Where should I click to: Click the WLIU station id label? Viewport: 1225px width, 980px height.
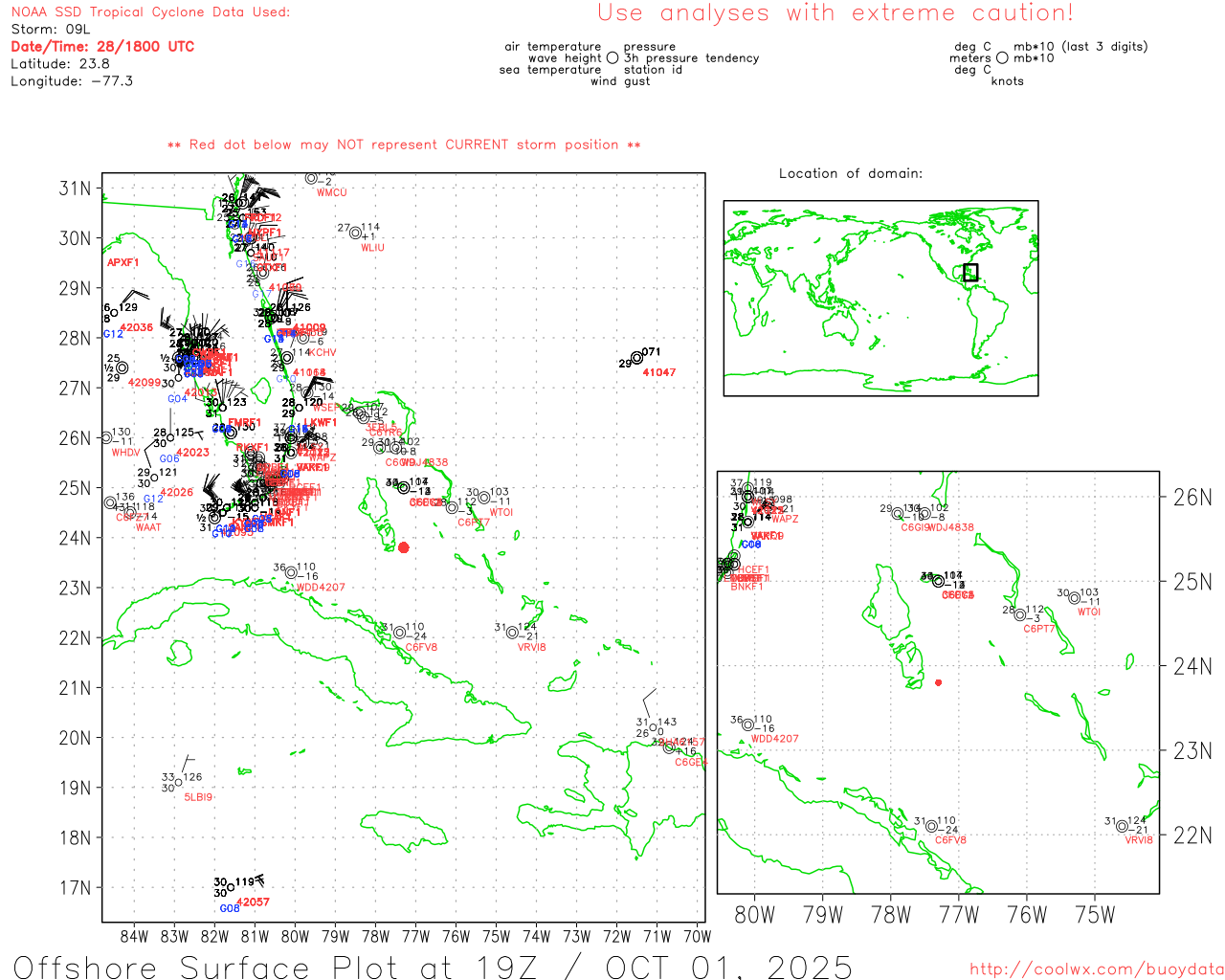372,248
